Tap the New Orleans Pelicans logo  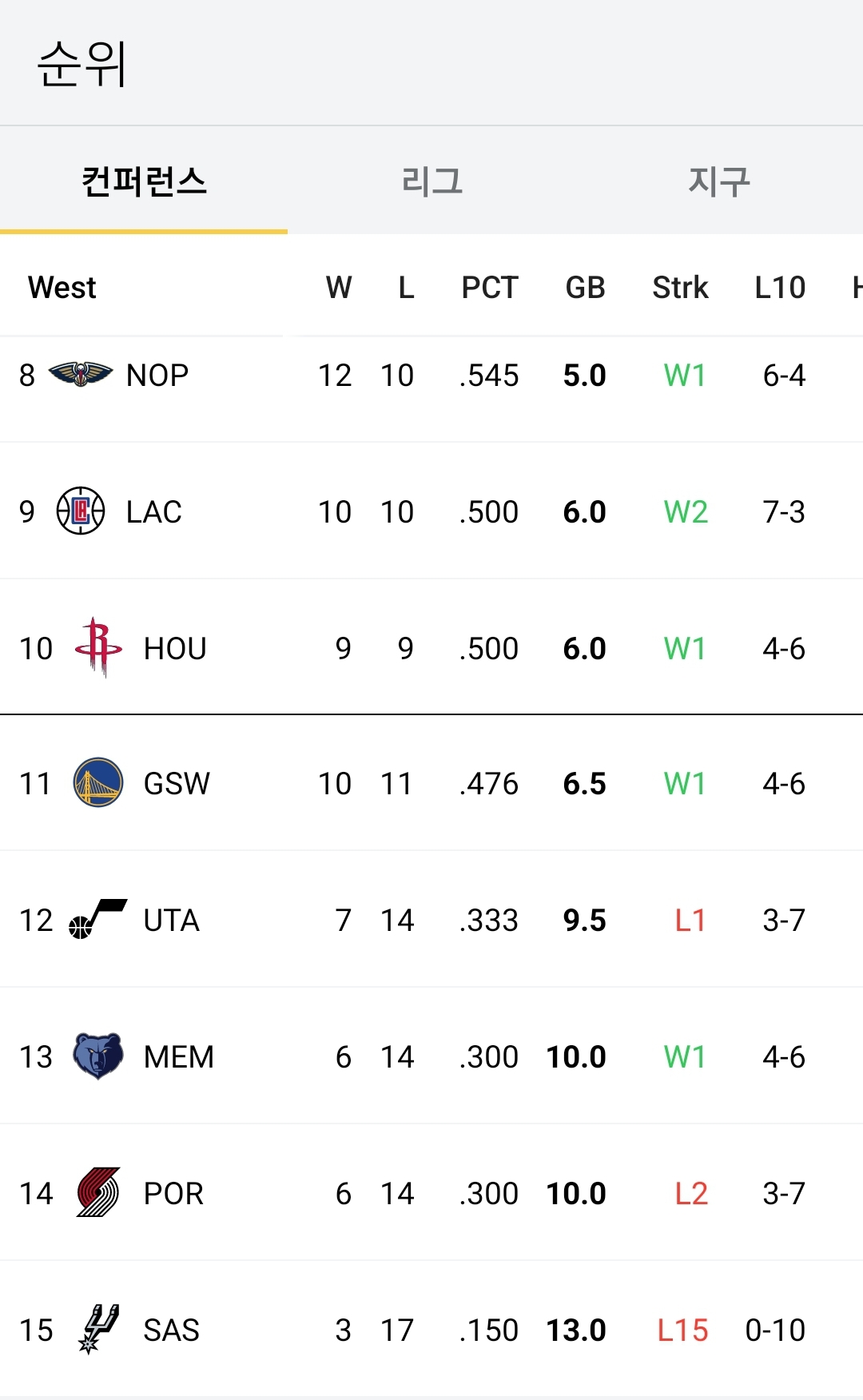point(80,374)
